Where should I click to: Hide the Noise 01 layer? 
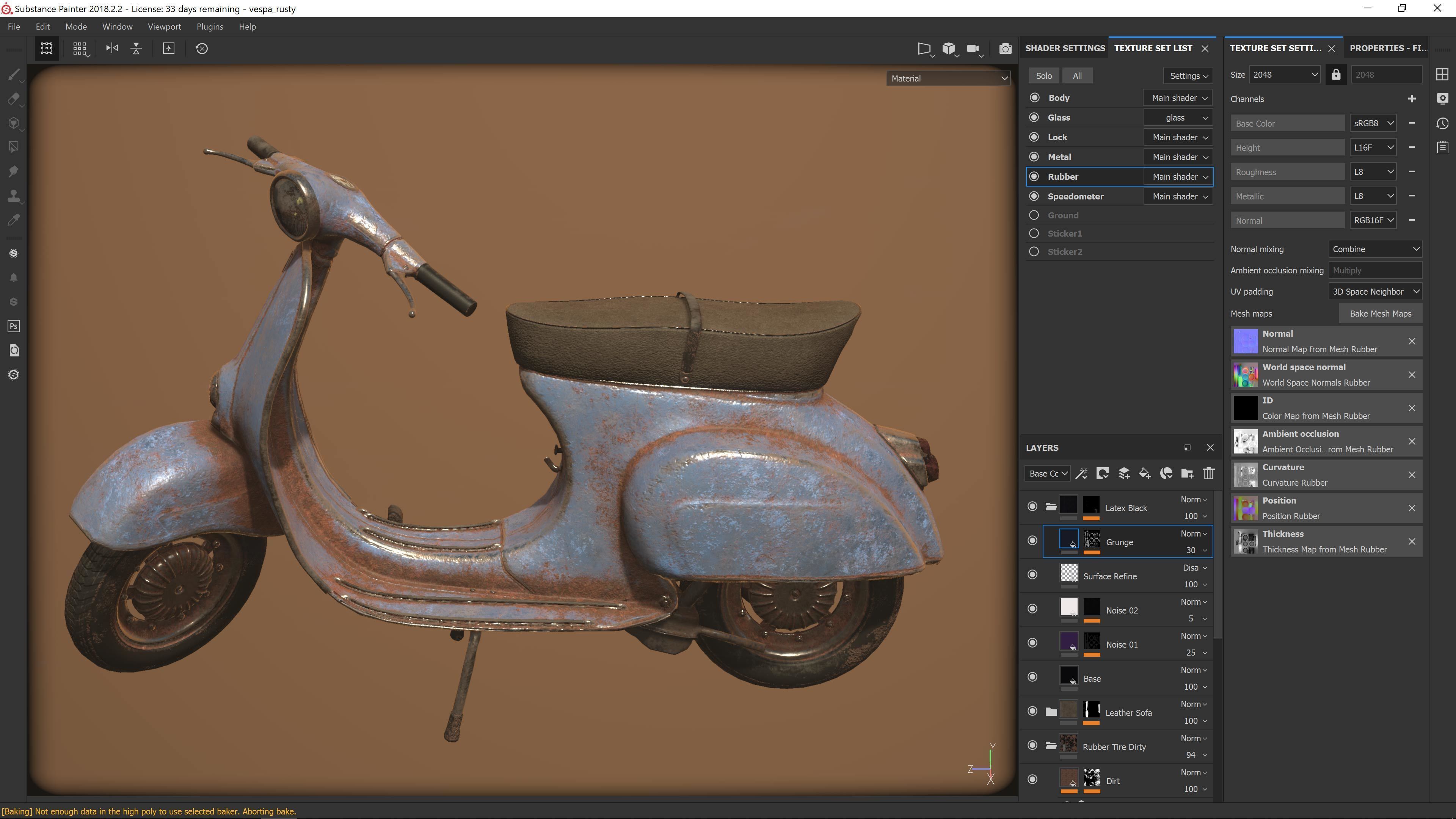(1032, 643)
